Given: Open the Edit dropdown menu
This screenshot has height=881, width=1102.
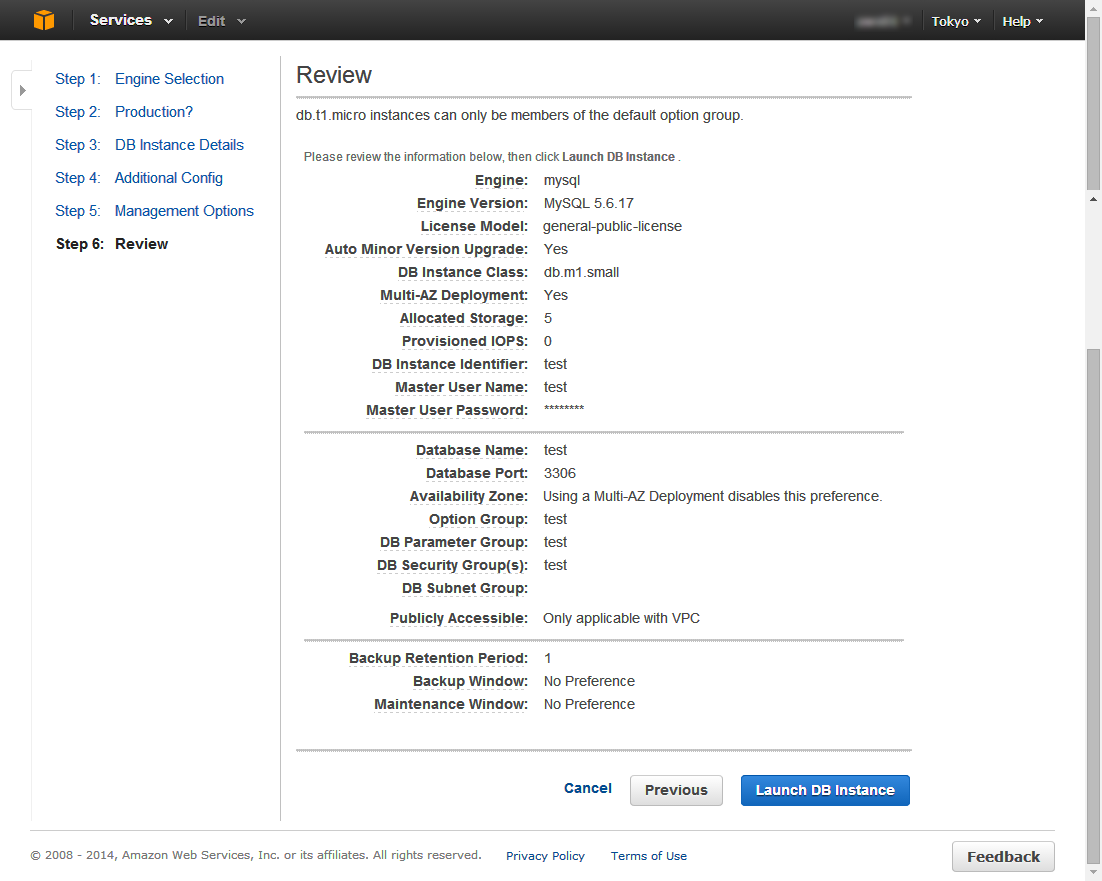Looking at the screenshot, I should coord(221,21).
